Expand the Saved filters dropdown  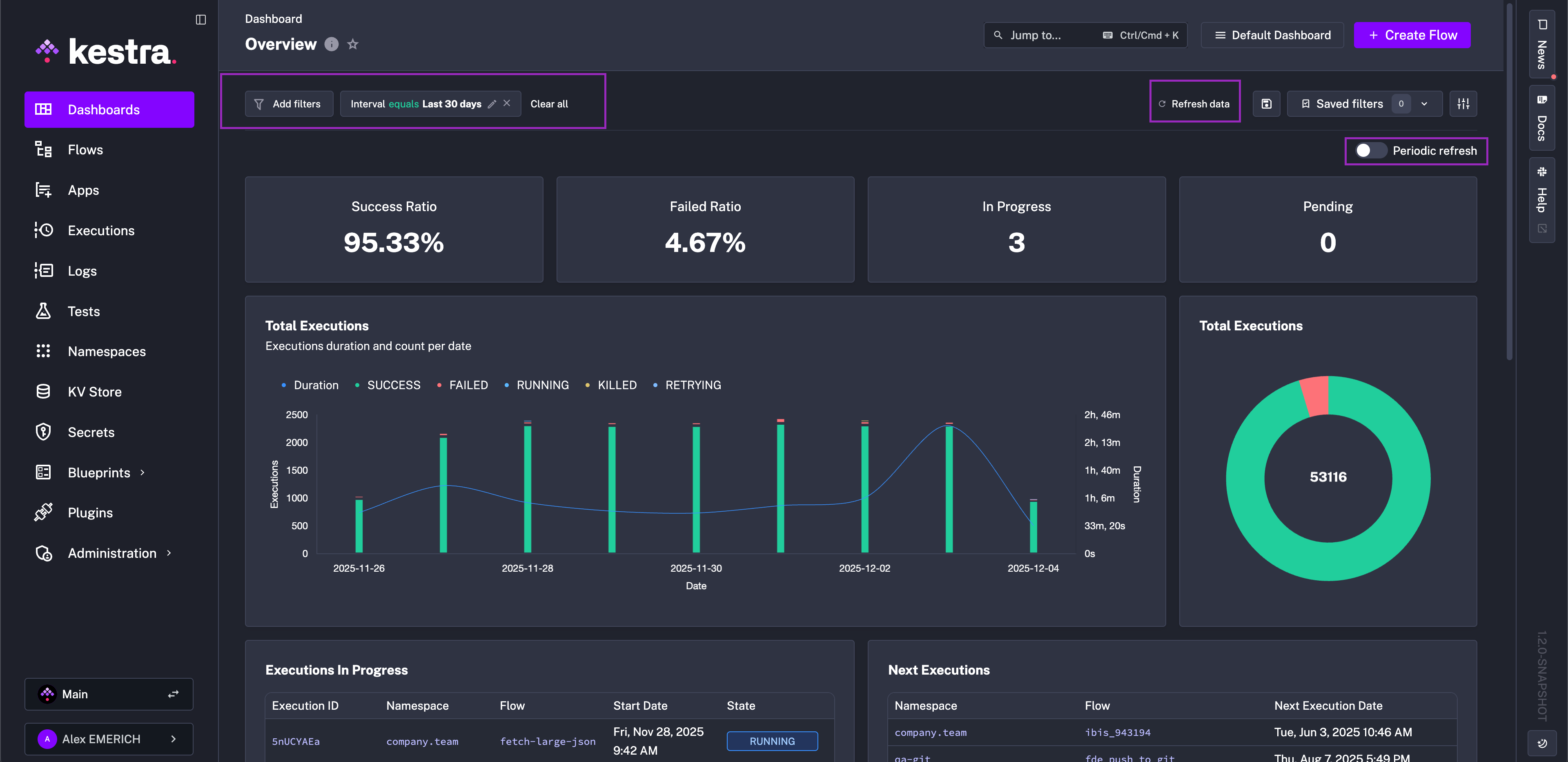pos(1424,103)
